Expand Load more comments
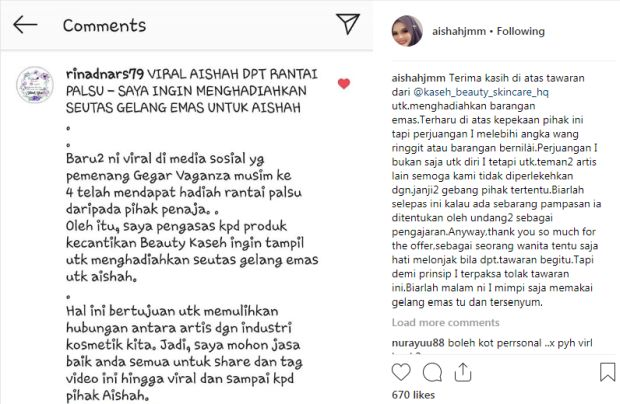Image resolution: width=620 pixels, height=404 pixels. pos(446,323)
